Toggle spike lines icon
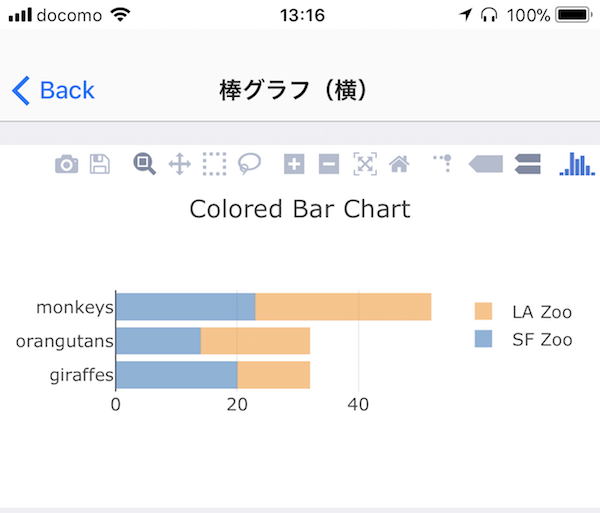The height and width of the screenshot is (513, 600). 443,163
